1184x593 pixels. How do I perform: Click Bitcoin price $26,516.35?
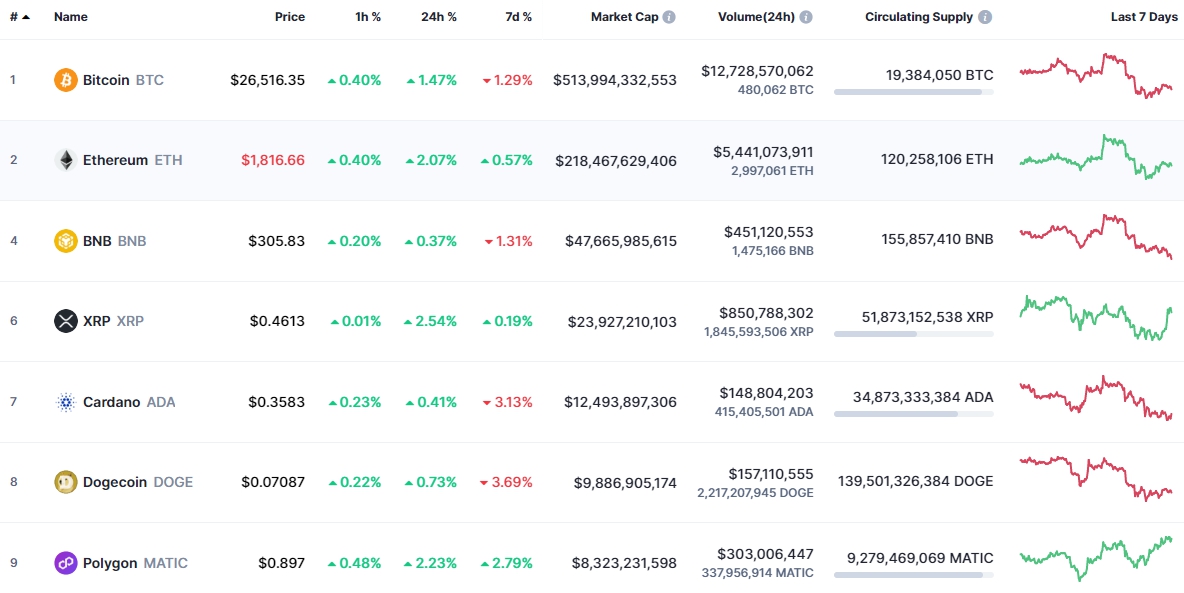click(268, 80)
